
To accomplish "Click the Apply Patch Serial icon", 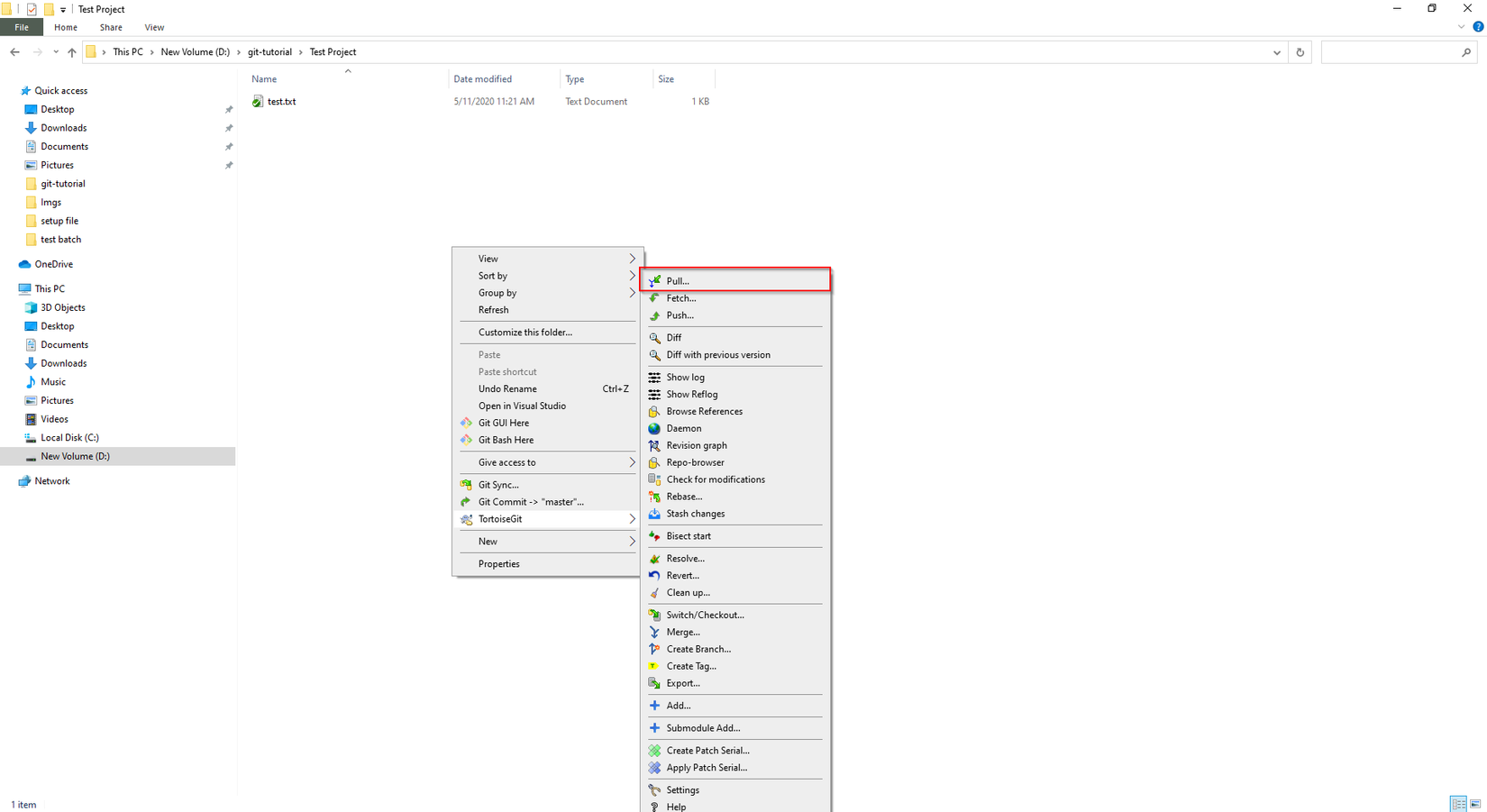I will click(655, 768).
